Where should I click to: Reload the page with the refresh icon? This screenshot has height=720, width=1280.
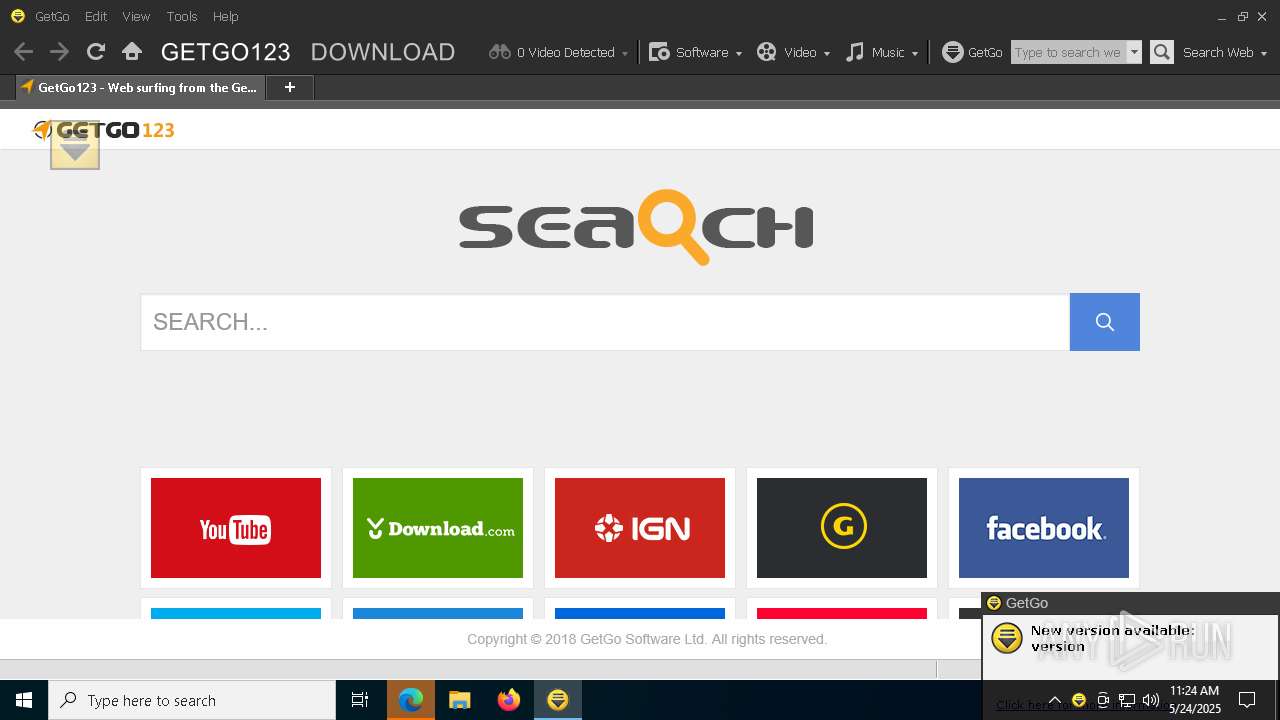click(x=96, y=52)
